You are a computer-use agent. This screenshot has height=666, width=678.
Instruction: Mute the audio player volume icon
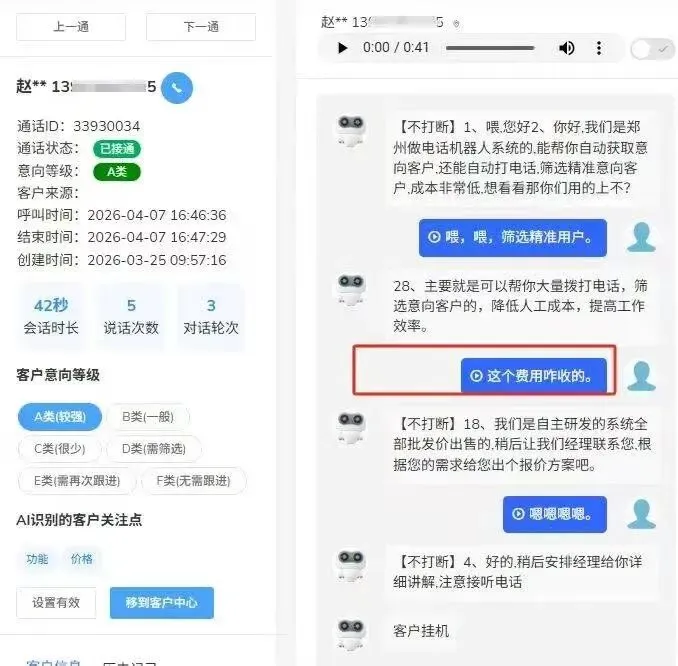tap(566, 48)
